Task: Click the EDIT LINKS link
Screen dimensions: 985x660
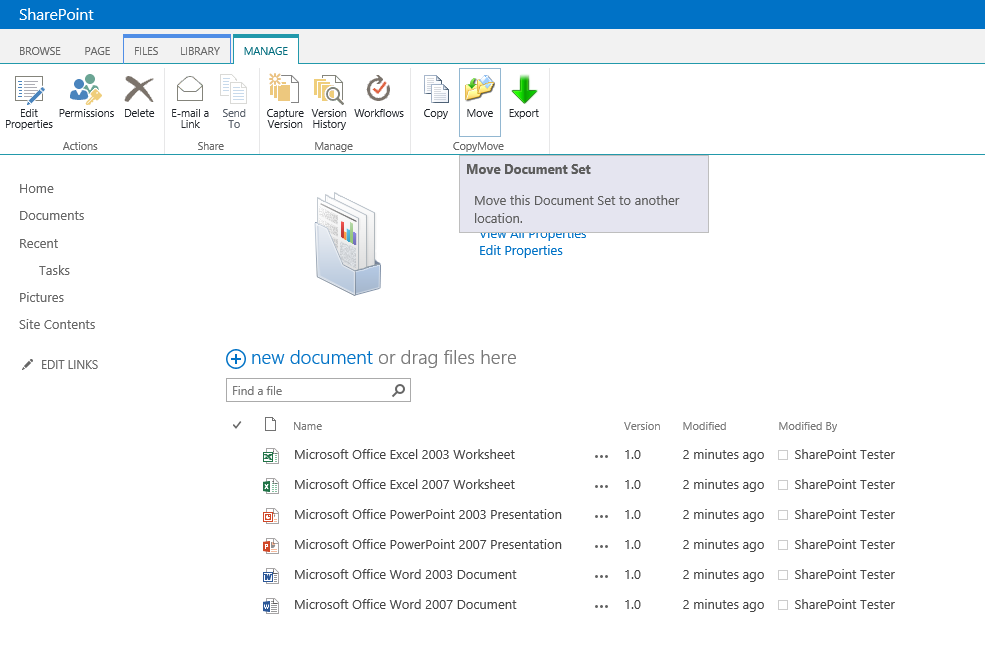Action: point(69,364)
